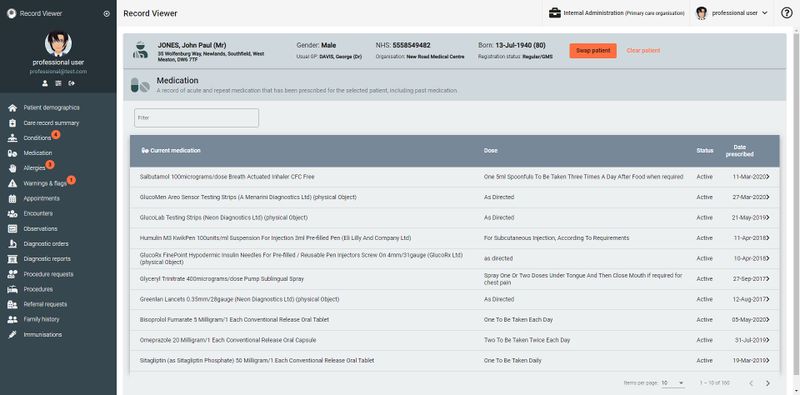Click the Diagnostic orders microscope icon
800x395 pixels.
[x=13, y=244]
